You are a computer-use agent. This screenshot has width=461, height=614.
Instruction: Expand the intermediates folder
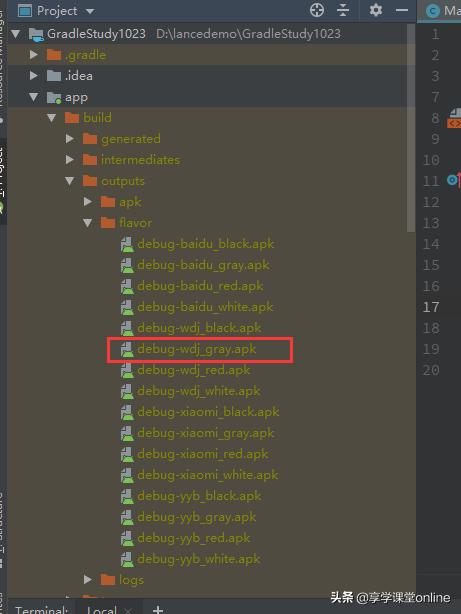coord(70,159)
